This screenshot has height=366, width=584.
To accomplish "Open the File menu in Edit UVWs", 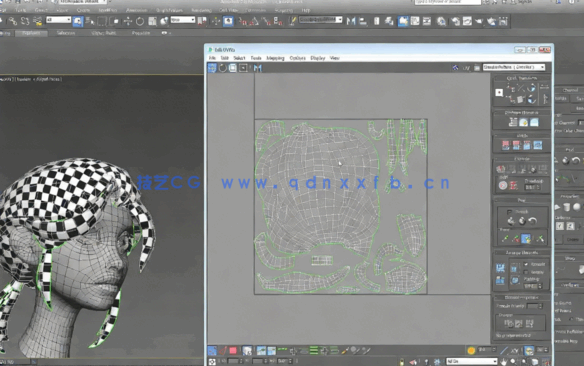I will (x=212, y=58).
